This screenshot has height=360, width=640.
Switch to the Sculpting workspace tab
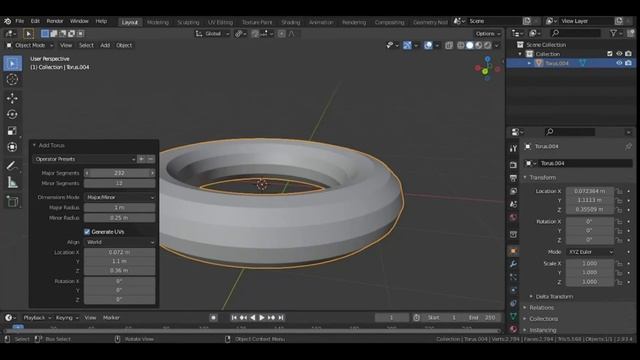pos(188,22)
